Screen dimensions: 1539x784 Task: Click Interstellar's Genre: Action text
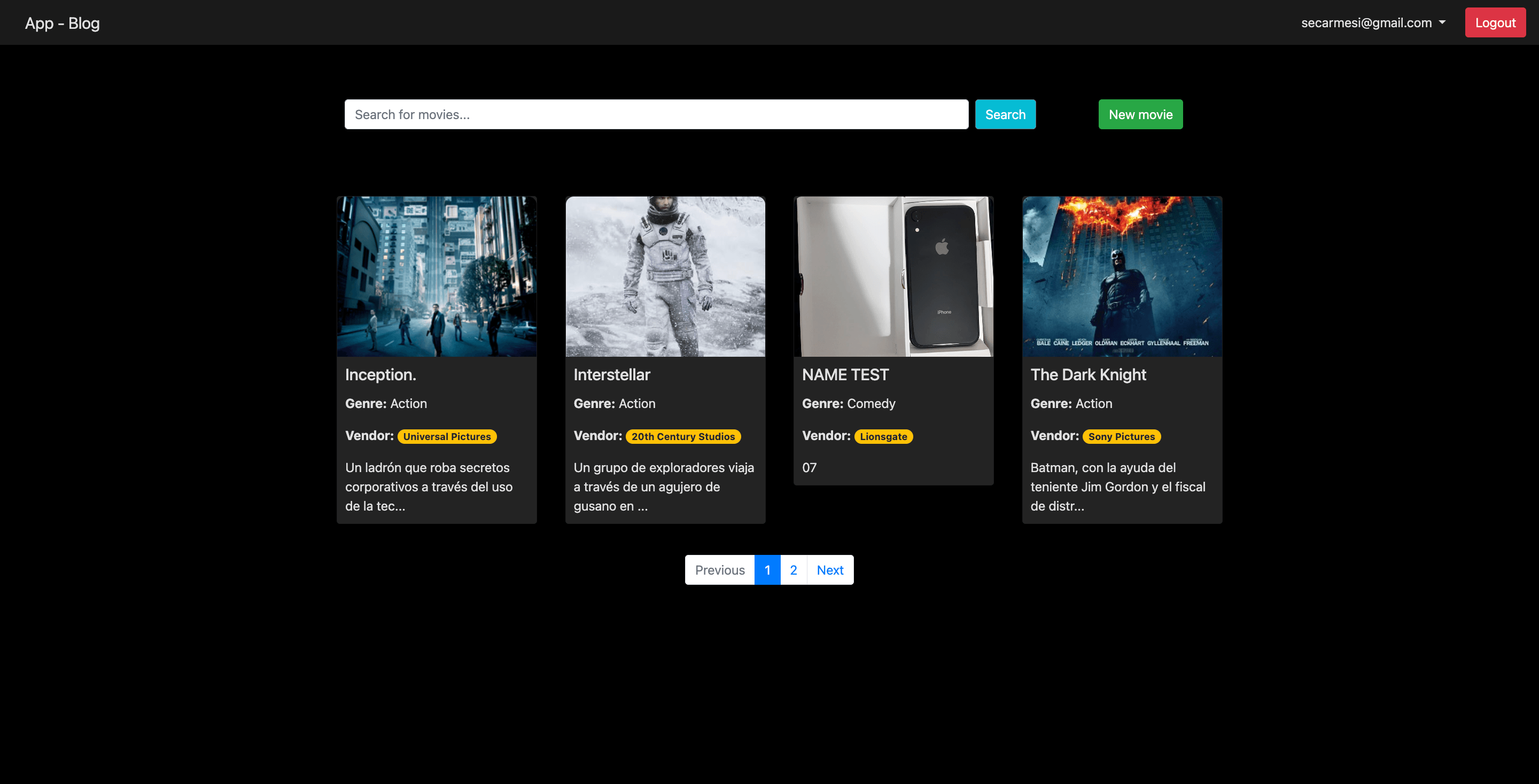click(614, 404)
